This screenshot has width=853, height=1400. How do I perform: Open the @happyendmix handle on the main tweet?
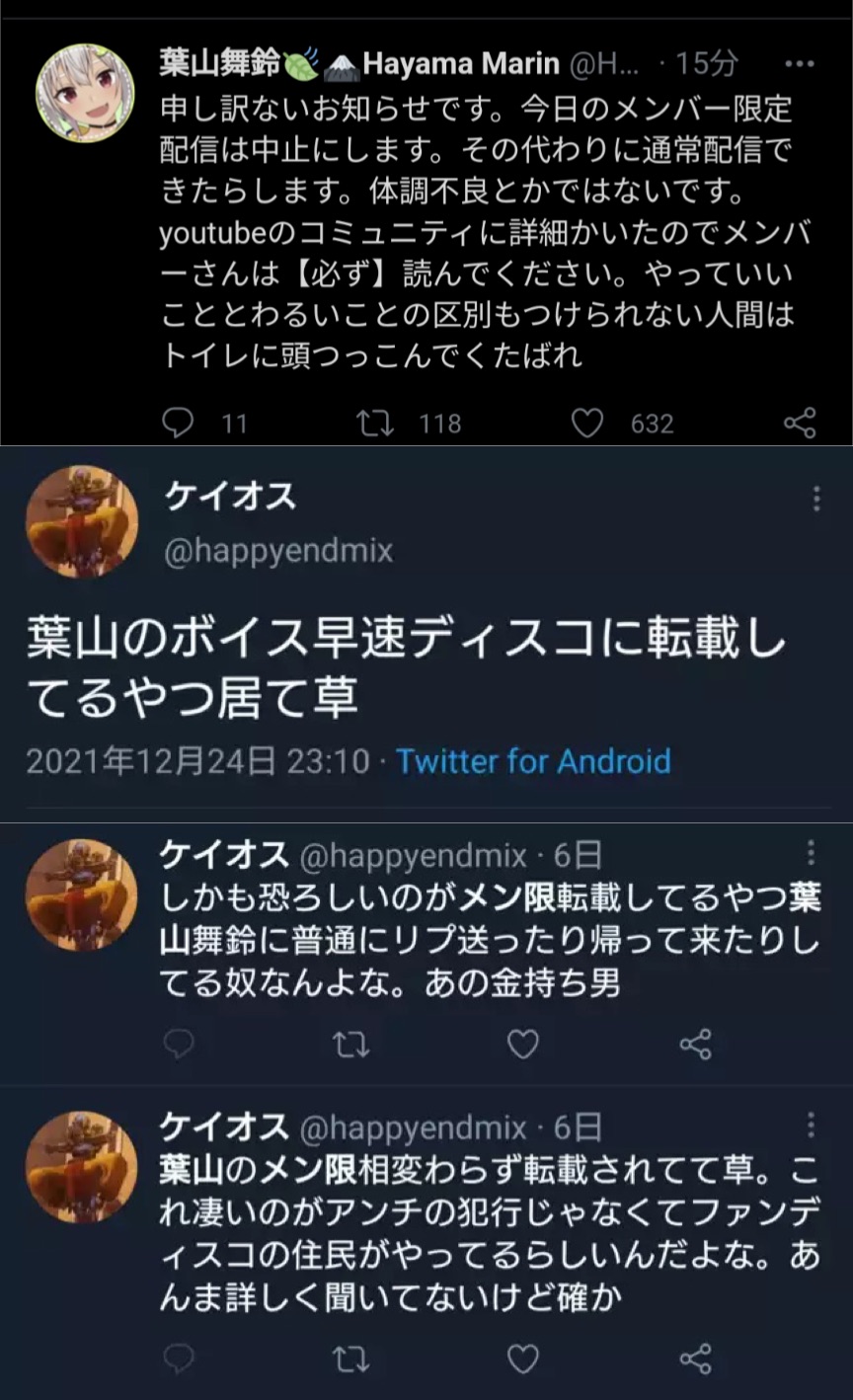pos(278,551)
